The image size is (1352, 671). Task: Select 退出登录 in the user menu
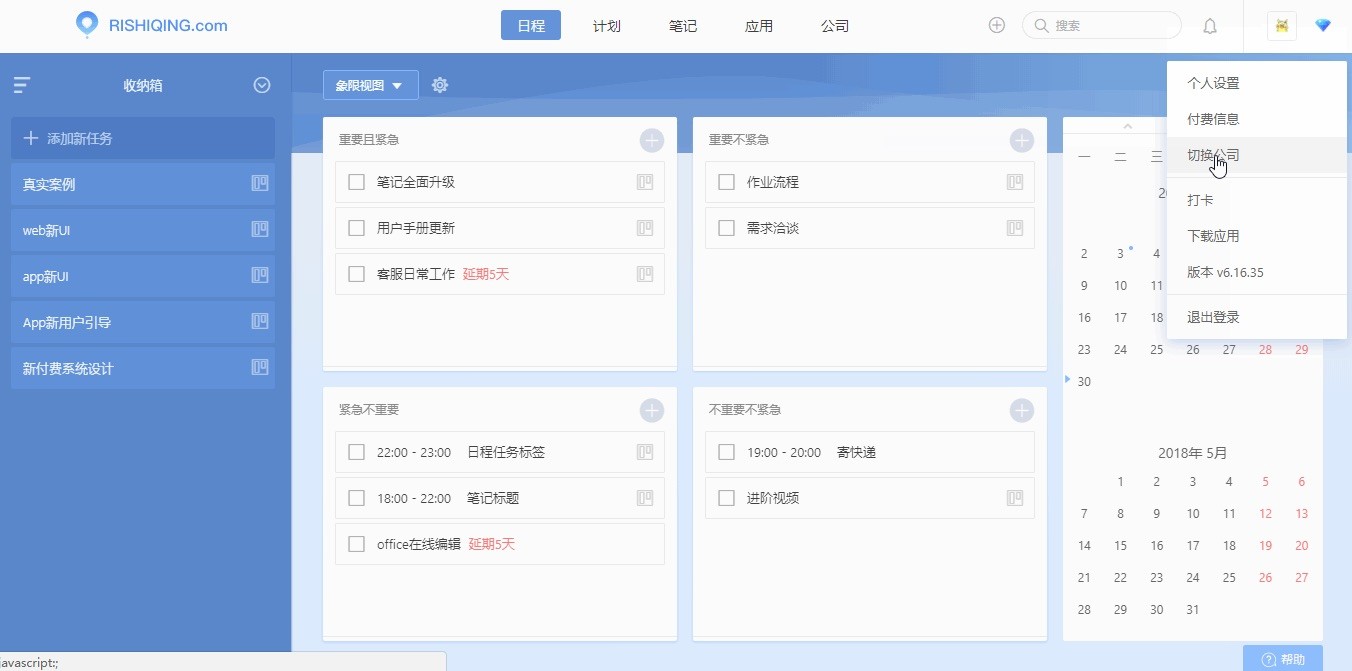pyautogui.click(x=1257, y=317)
